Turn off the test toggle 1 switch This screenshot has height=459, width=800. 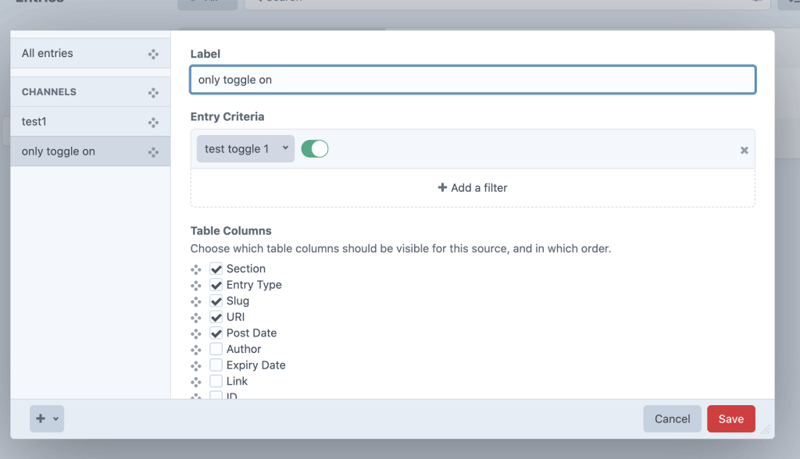[x=315, y=149]
